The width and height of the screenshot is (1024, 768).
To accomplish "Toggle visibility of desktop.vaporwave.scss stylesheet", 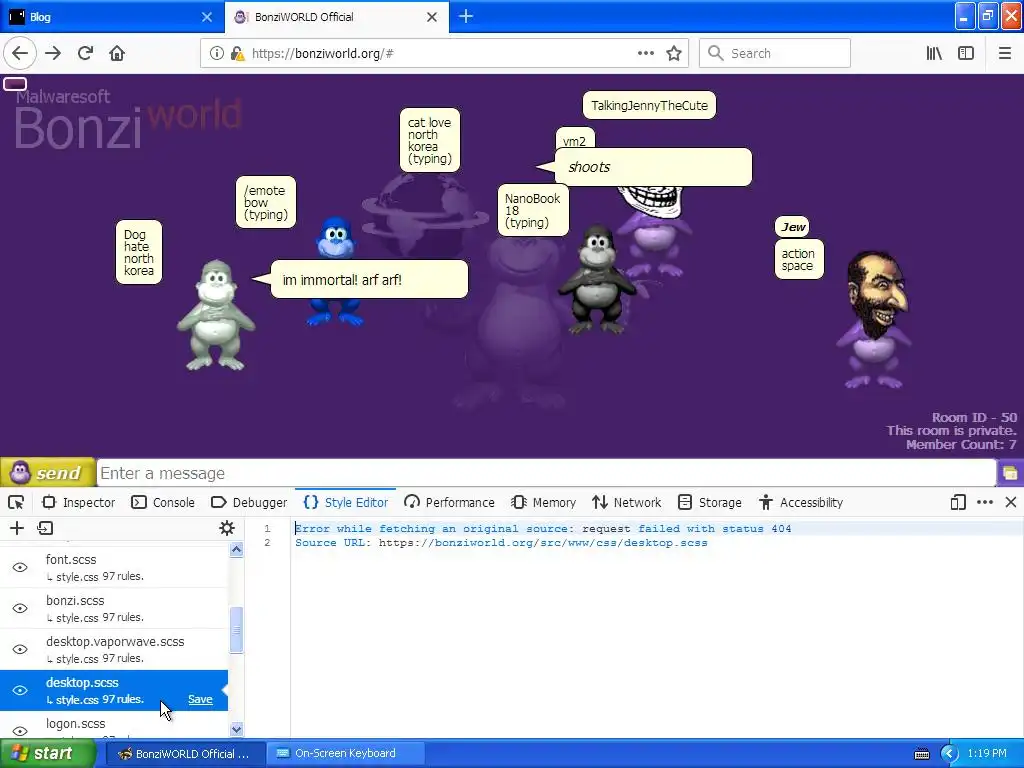I will pyautogui.click(x=20, y=649).
